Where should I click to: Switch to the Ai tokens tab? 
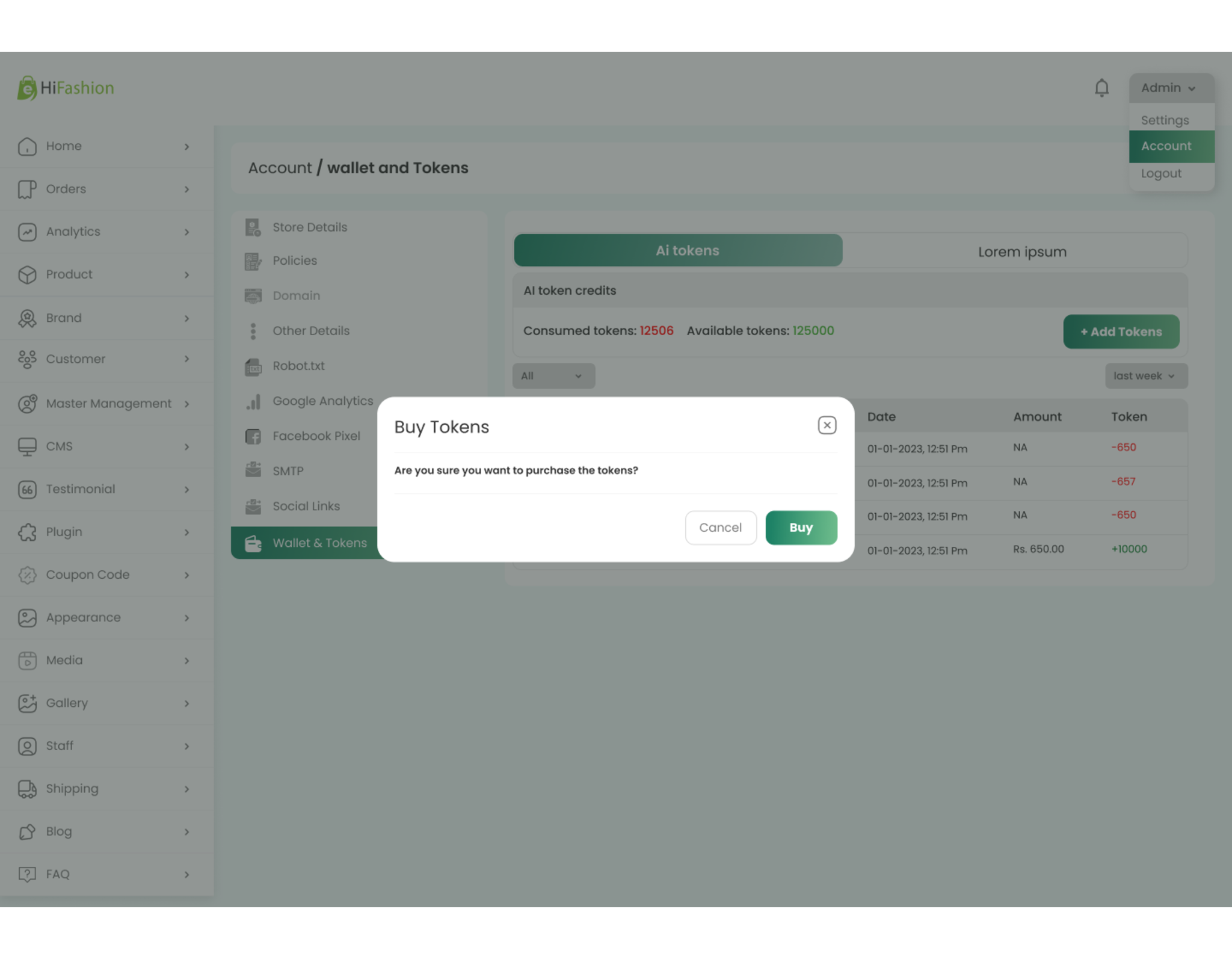click(678, 250)
